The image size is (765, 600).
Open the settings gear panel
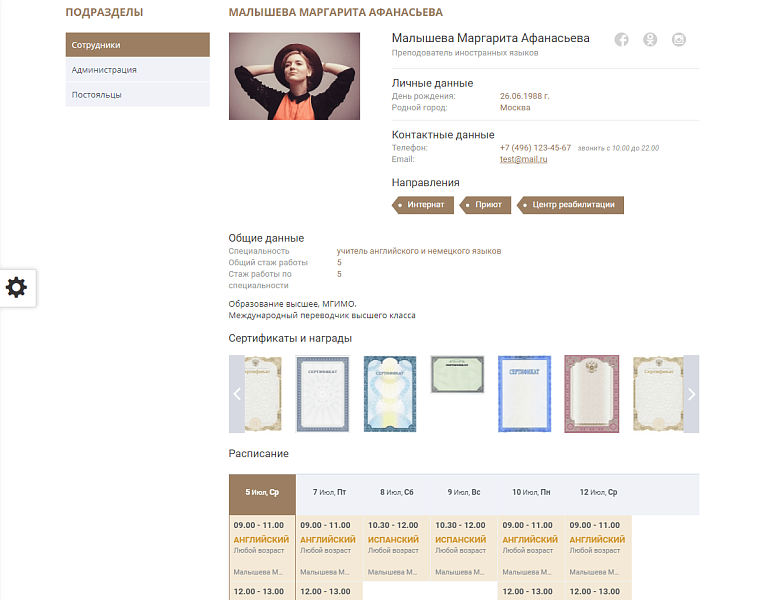coord(17,288)
